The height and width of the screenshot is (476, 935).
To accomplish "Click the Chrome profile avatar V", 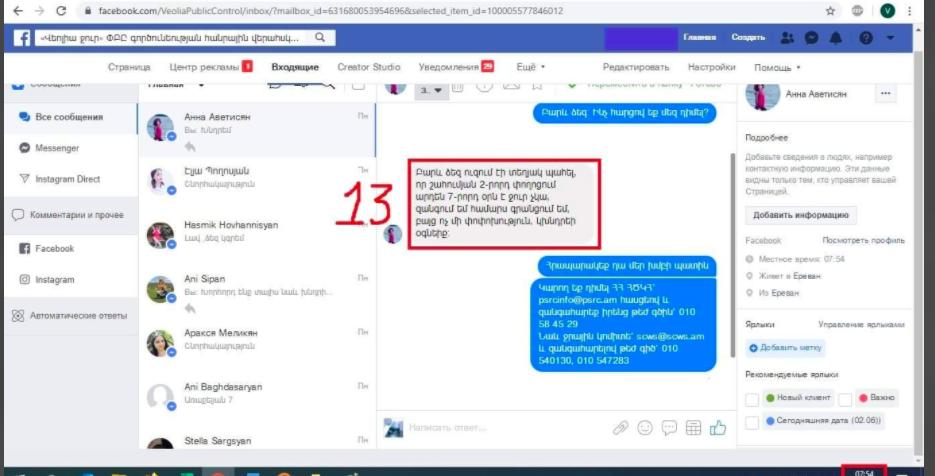I will tap(887, 11).
